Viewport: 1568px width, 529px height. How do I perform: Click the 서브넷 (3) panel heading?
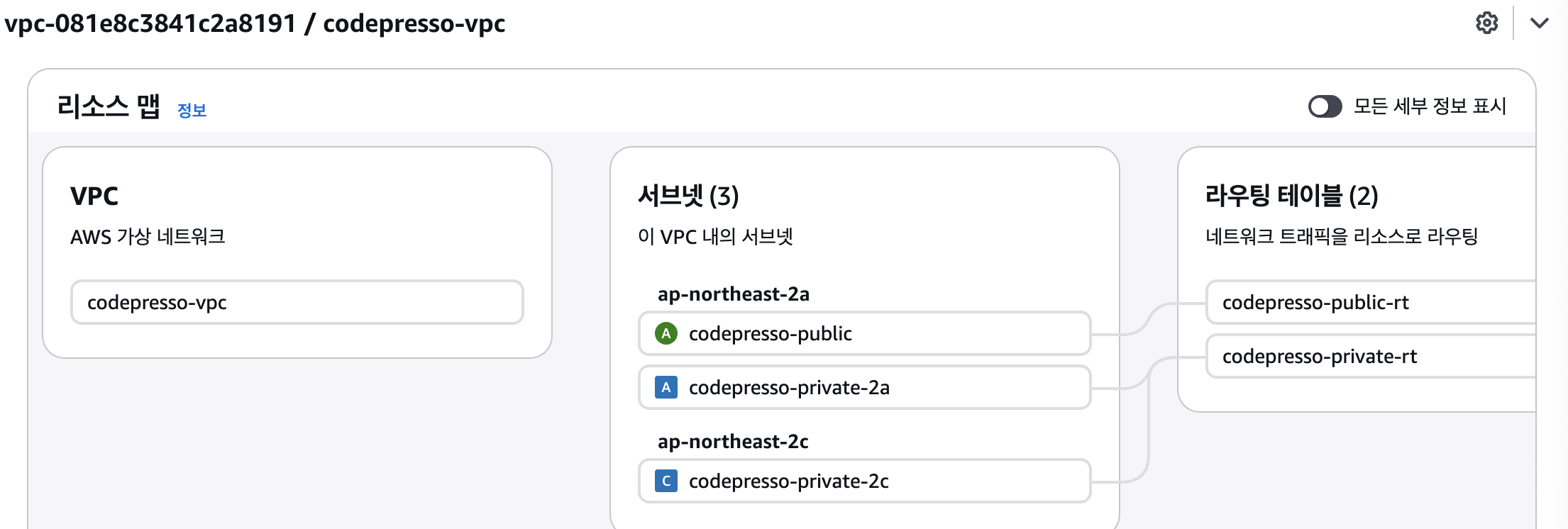point(688,195)
